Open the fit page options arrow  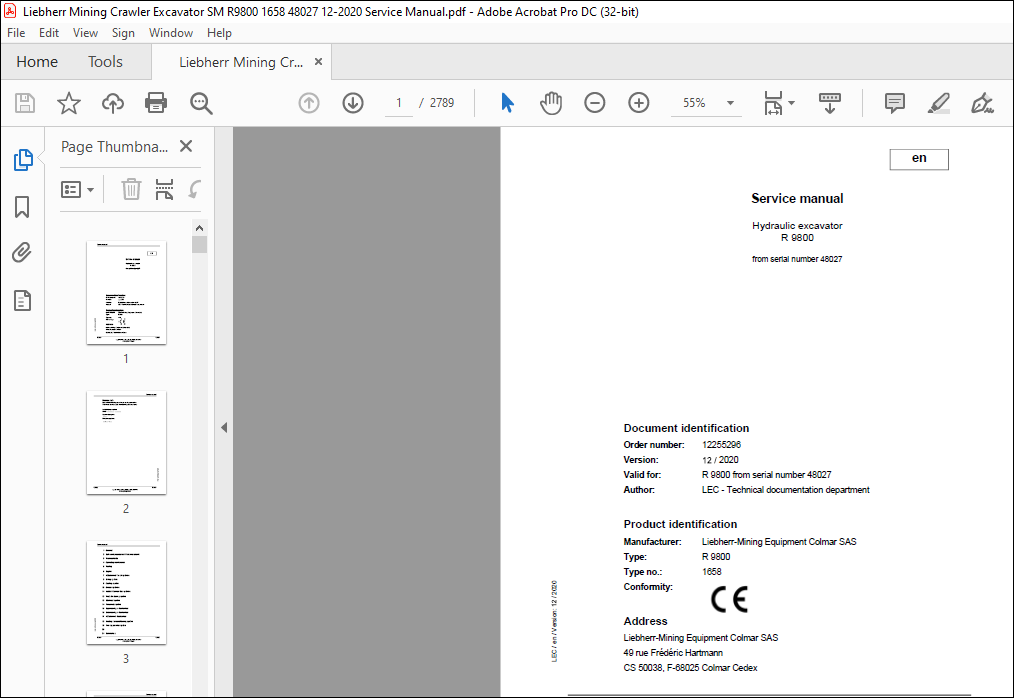tap(792, 103)
